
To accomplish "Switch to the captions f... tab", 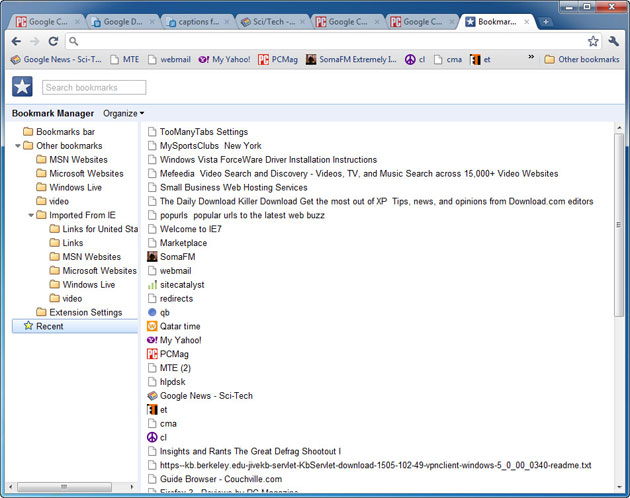I will tap(196, 22).
